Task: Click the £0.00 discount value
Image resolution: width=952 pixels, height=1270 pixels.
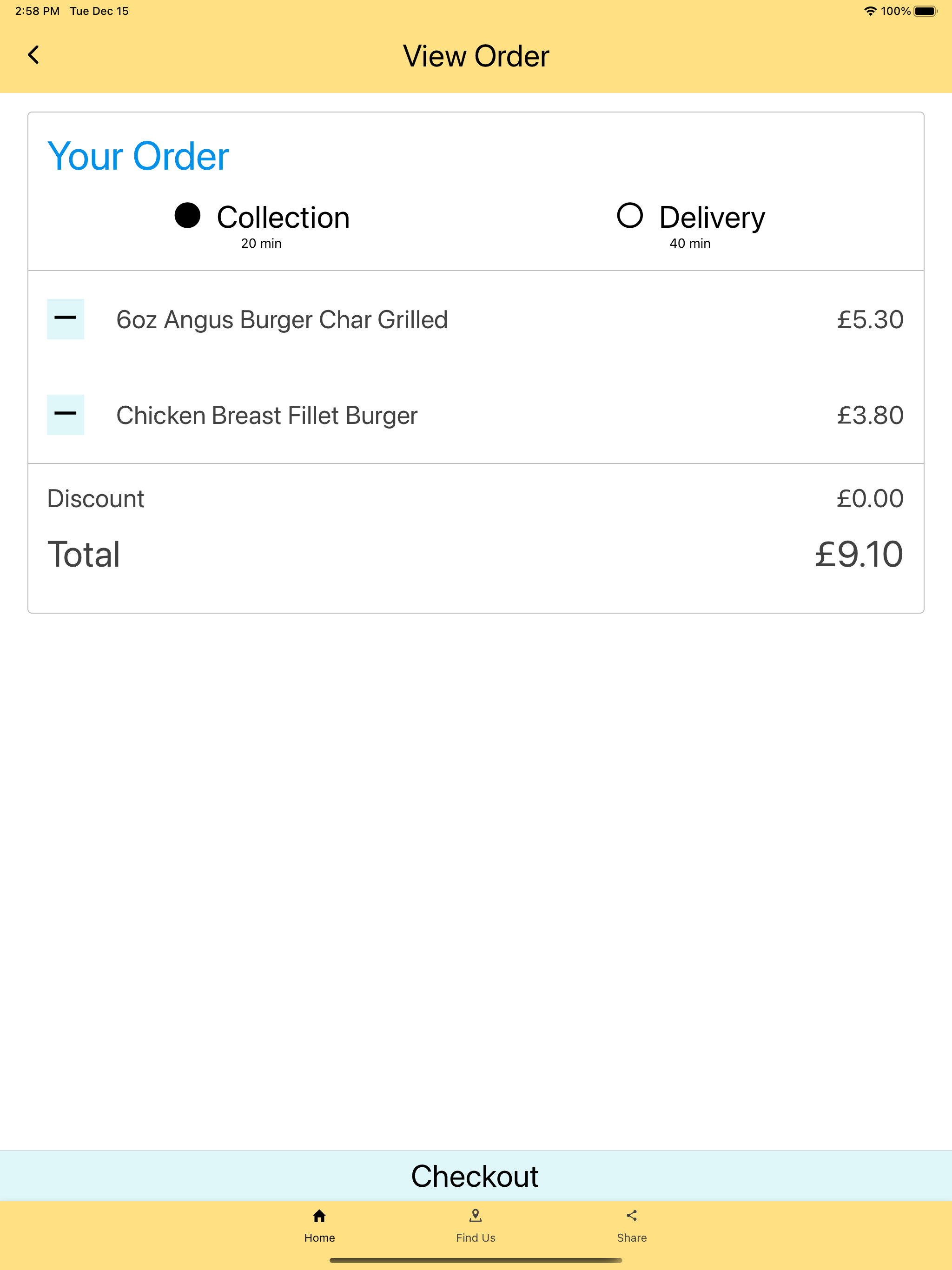Action: 870,498
